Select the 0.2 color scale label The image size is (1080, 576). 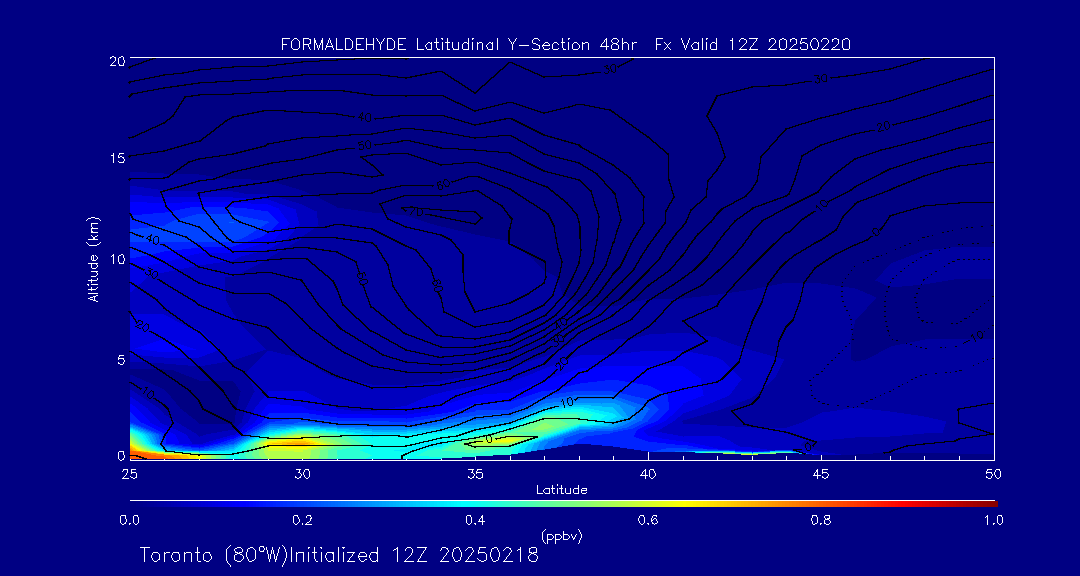coord(302,520)
